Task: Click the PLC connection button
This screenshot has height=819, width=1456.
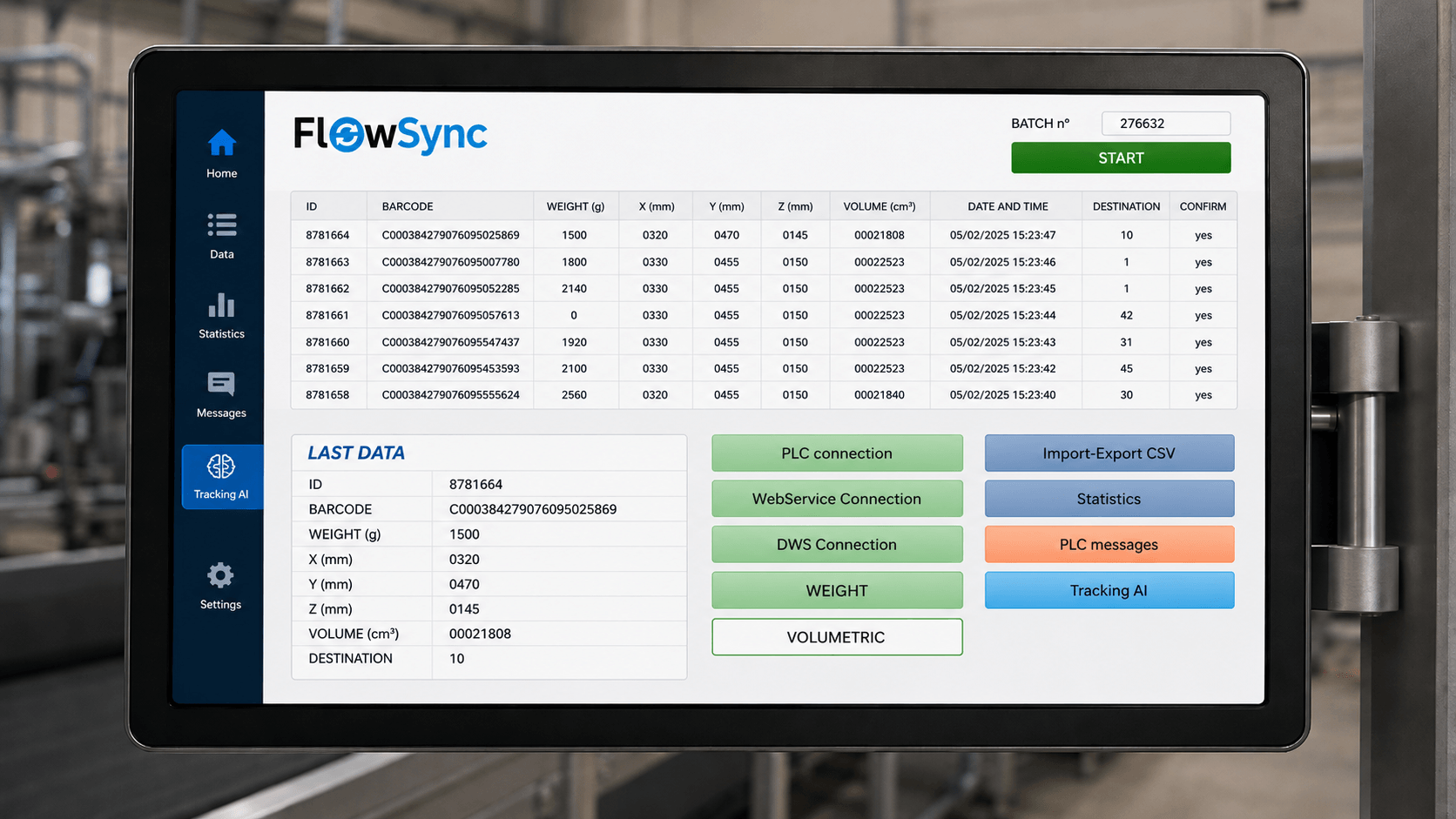Action: coord(837,453)
